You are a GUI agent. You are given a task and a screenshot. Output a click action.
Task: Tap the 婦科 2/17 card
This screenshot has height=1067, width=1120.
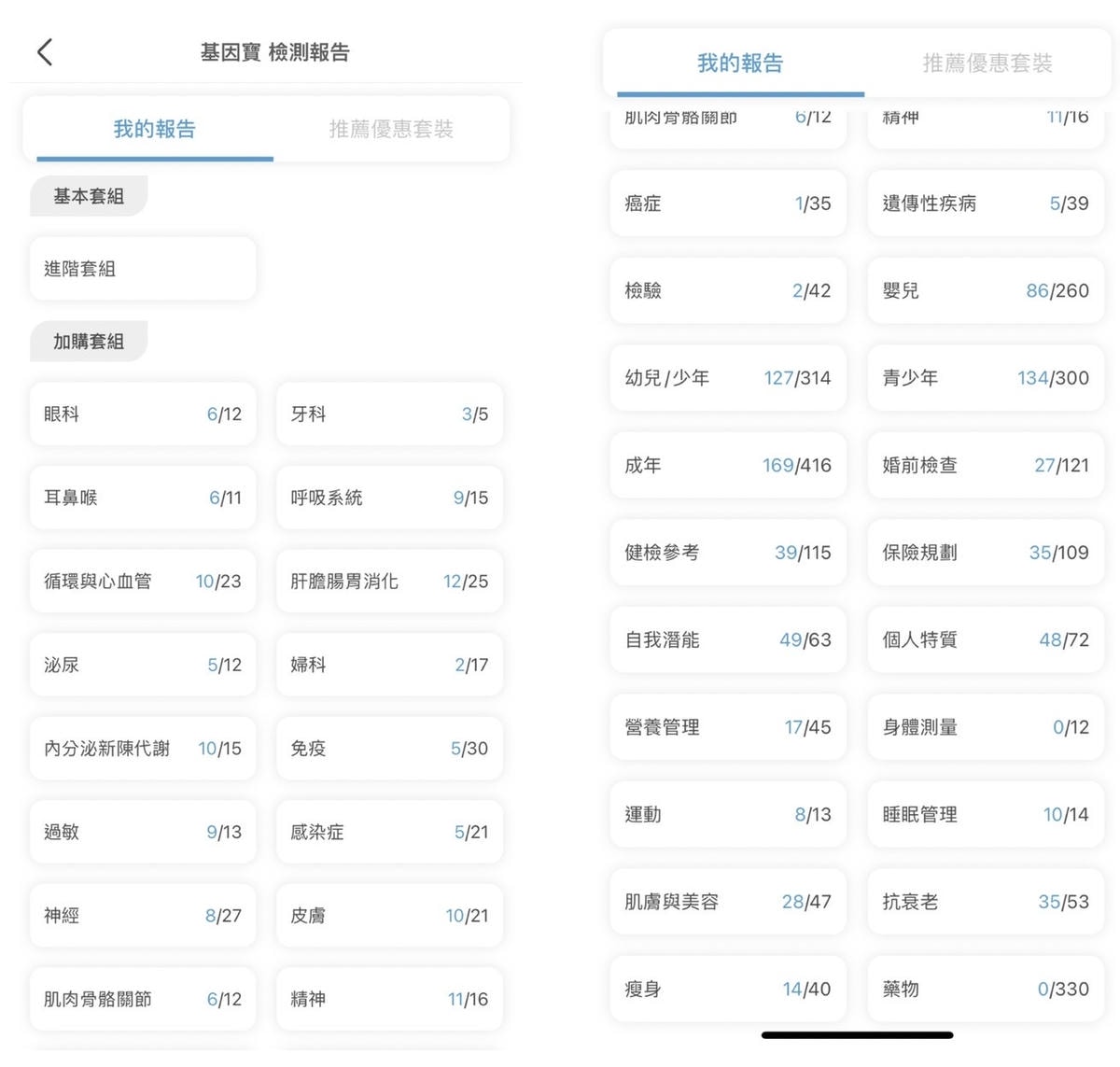389,665
